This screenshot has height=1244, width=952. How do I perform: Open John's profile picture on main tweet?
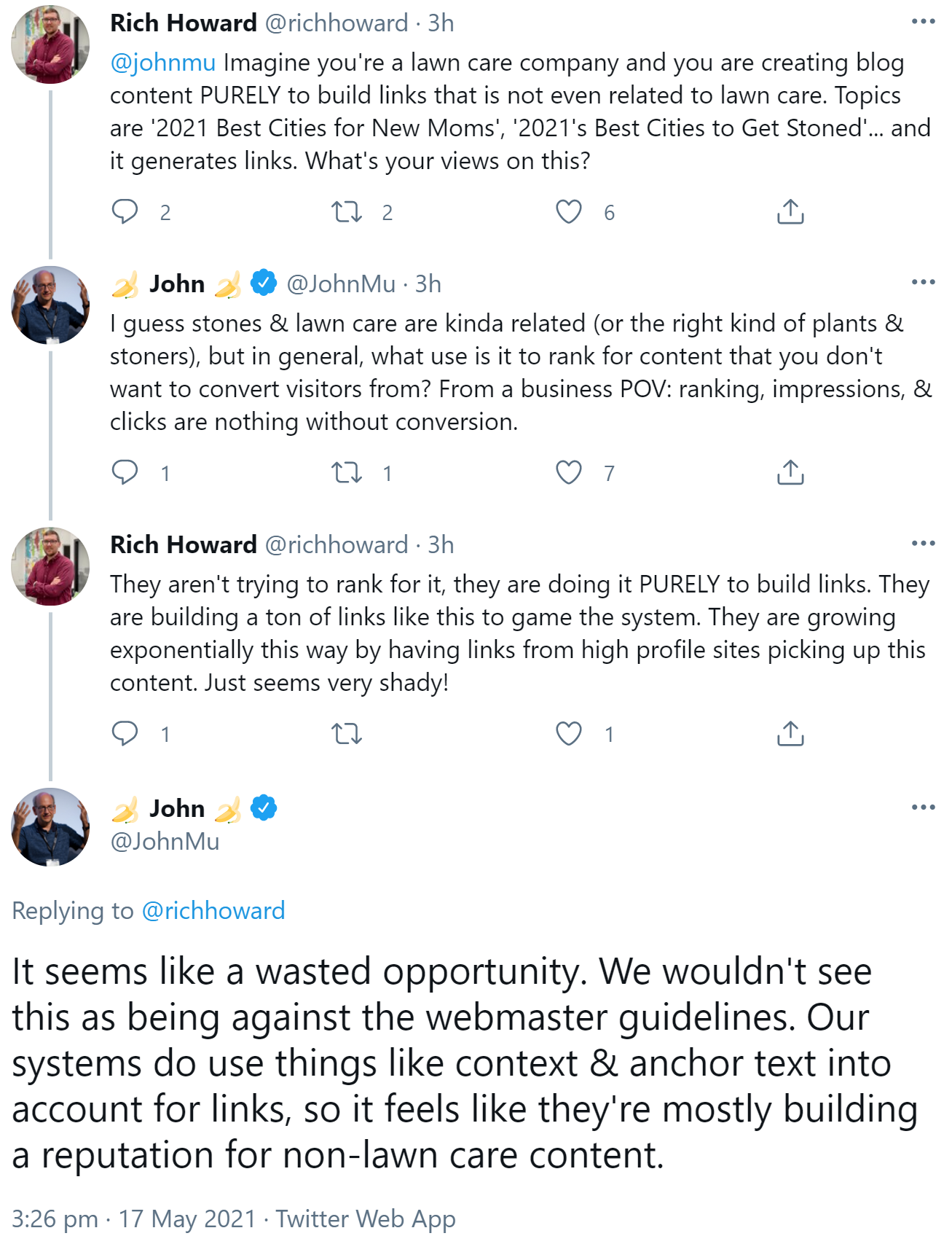coord(50,826)
